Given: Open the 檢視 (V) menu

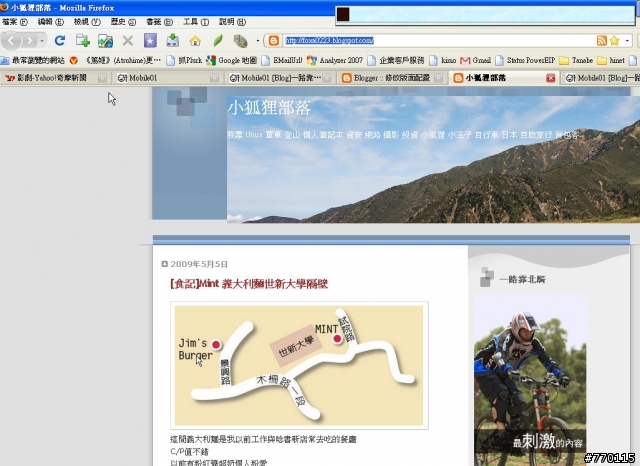Looking at the screenshot, I should point(87,22).
